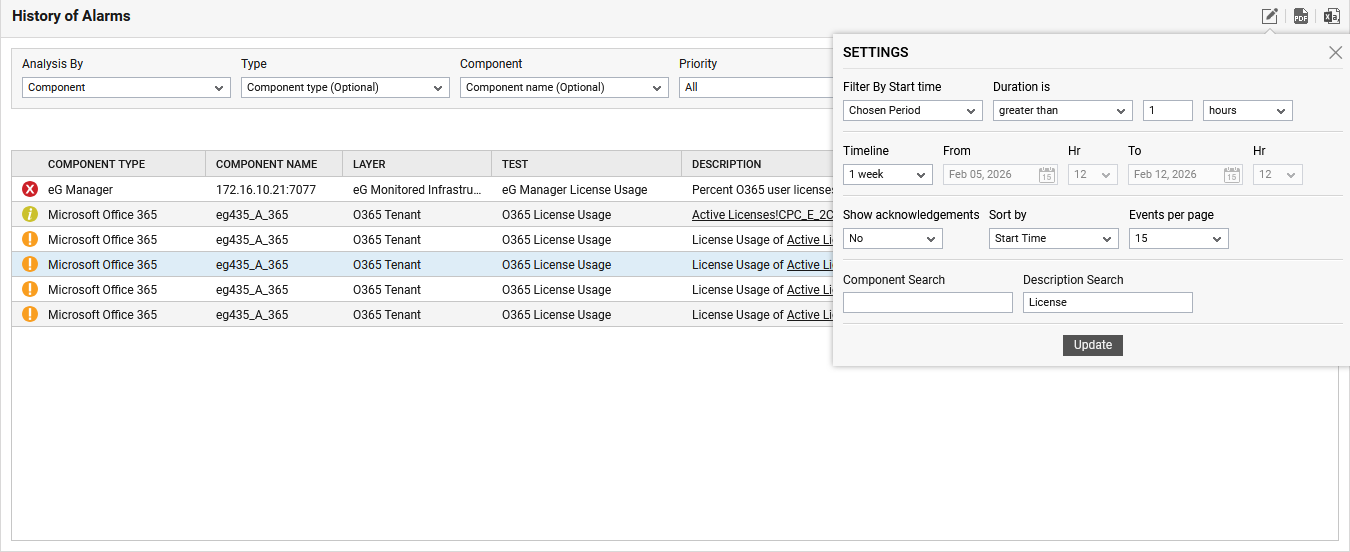Export alarm history as PDF

click(1301, 16)
